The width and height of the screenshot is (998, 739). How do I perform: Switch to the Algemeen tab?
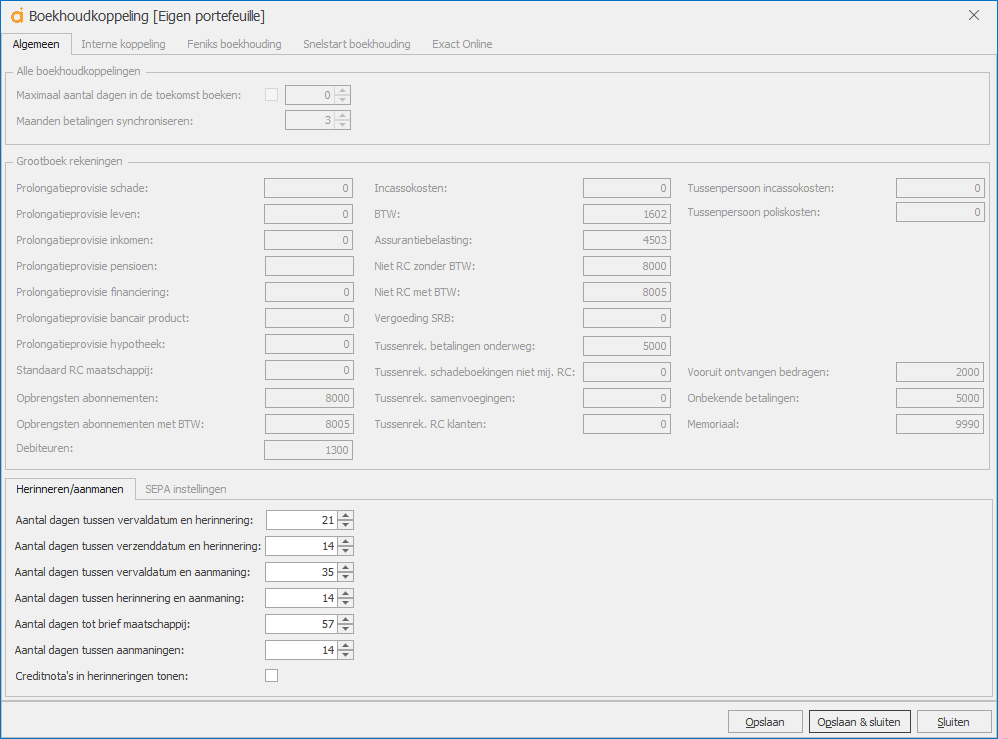click(36, 44)
